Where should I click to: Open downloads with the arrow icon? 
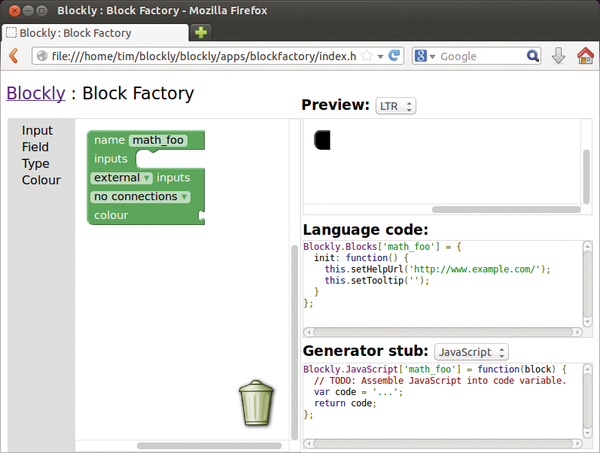[x=559, y=56]
